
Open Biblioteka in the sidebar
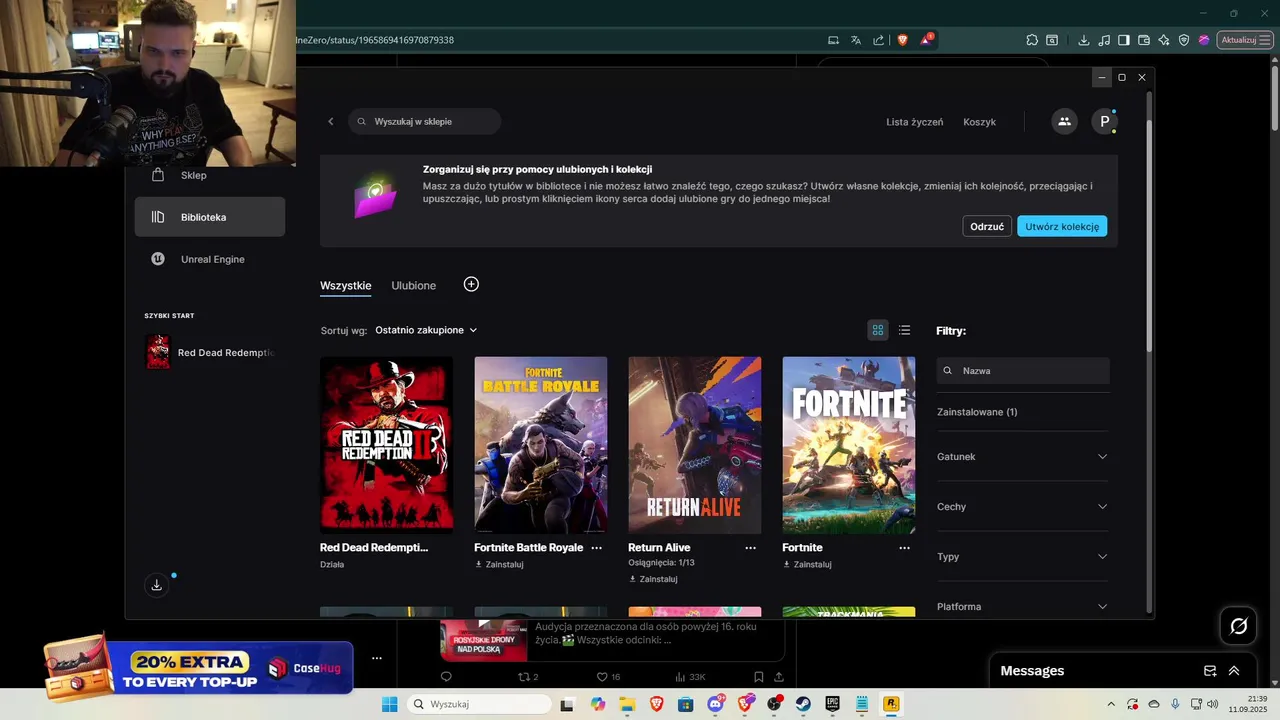210,217
